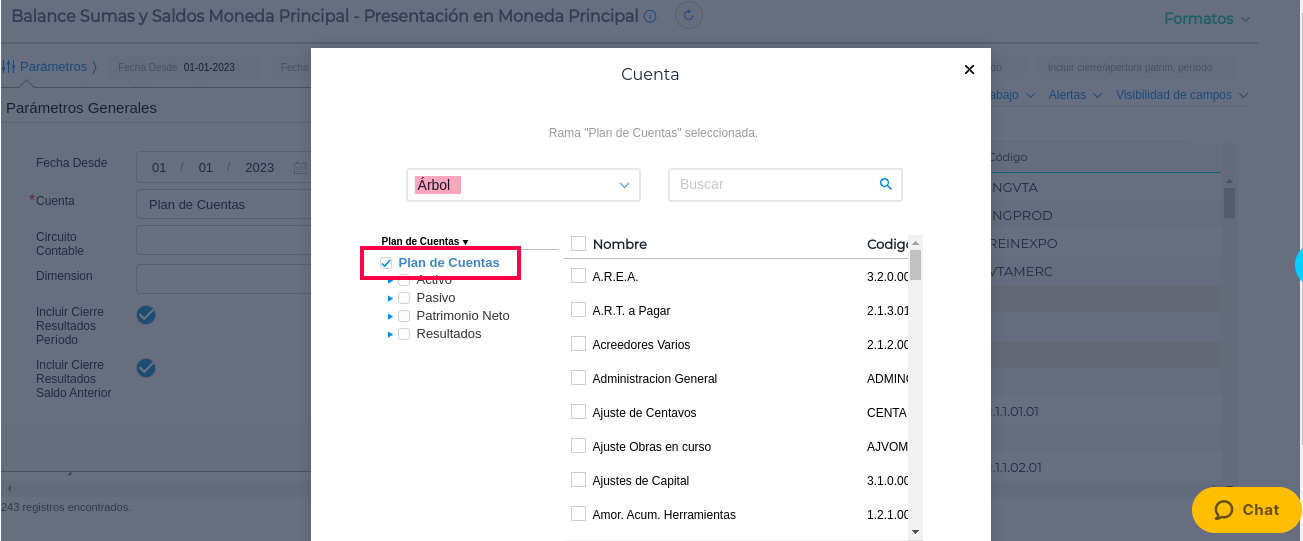Close the Cuenta dialog

click(x=968, y=70)
